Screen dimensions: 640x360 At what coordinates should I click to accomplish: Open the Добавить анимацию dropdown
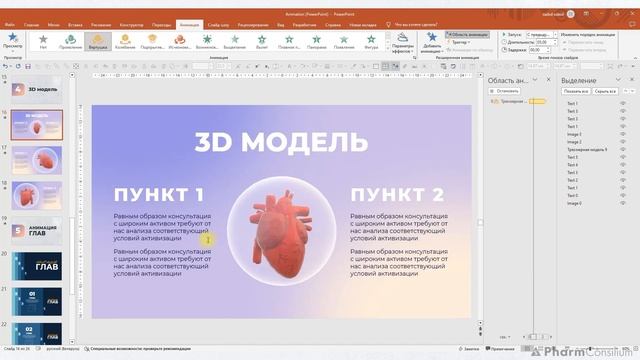[432, 43]
